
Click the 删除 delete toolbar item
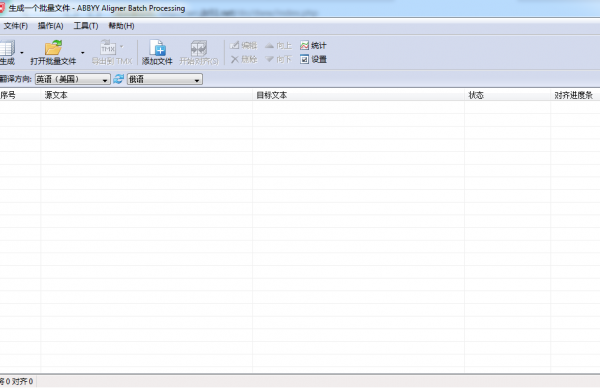pos(244,59)
